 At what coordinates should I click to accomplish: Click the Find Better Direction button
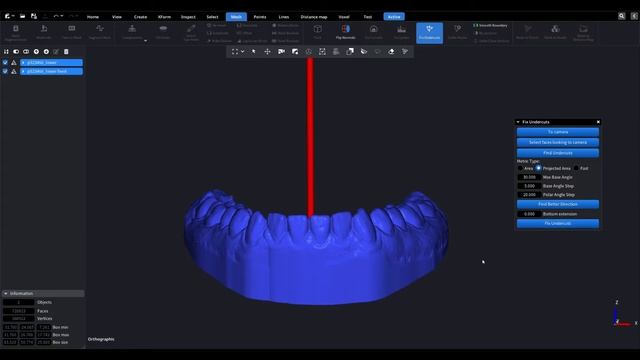click(x=558, y=204)
